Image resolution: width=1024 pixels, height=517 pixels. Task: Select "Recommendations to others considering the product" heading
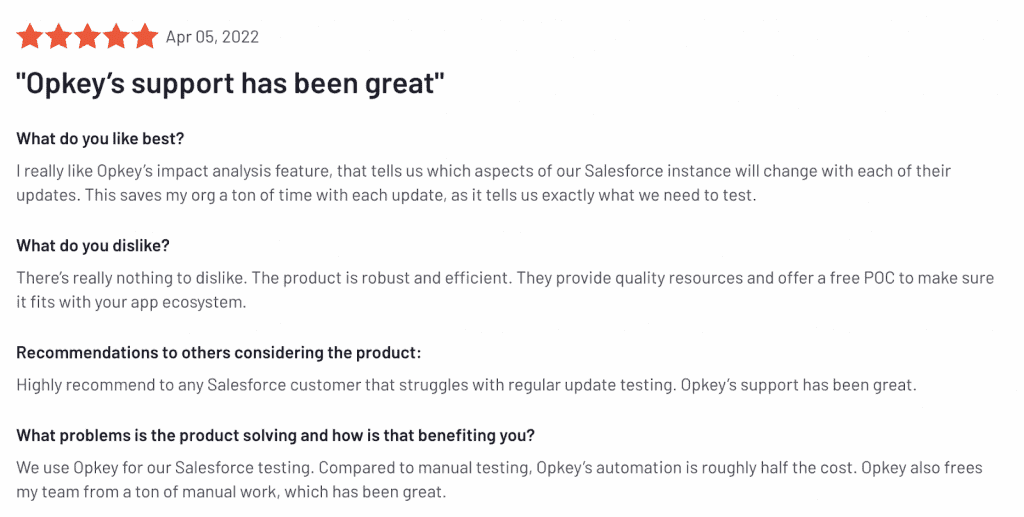point(219,352)
